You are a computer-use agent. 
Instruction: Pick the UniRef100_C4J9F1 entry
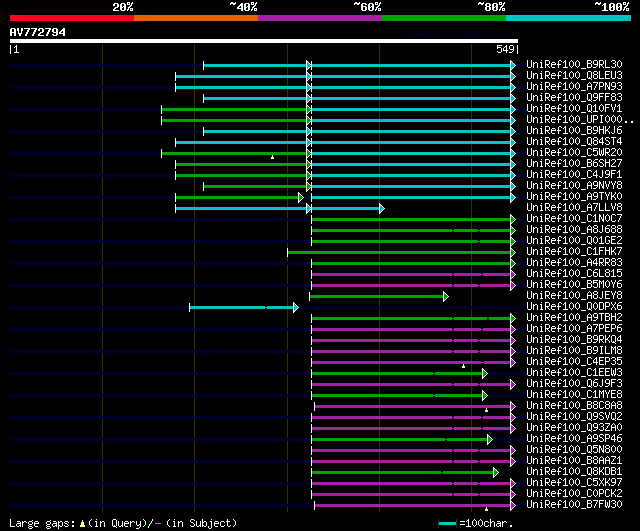click(x=574, y=175)
